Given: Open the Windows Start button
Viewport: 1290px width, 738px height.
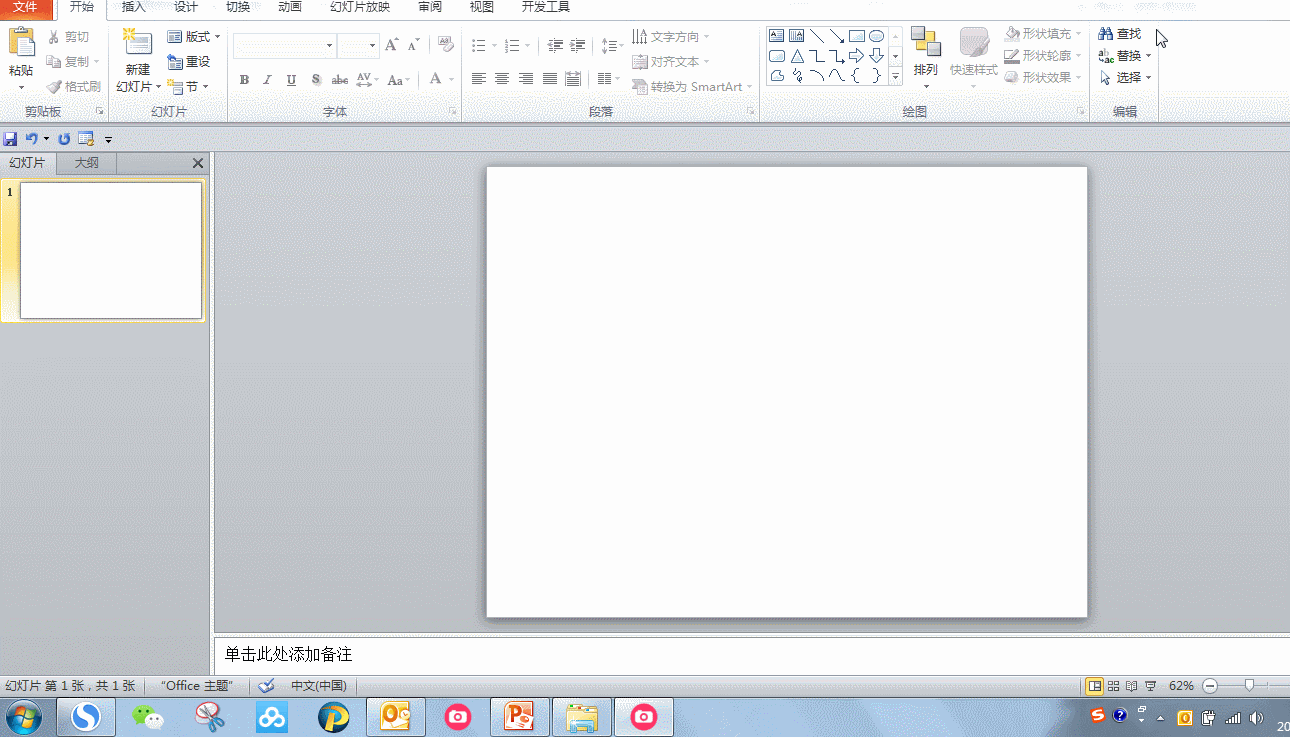Looking at the screenshot, I should tap(23, 717).
